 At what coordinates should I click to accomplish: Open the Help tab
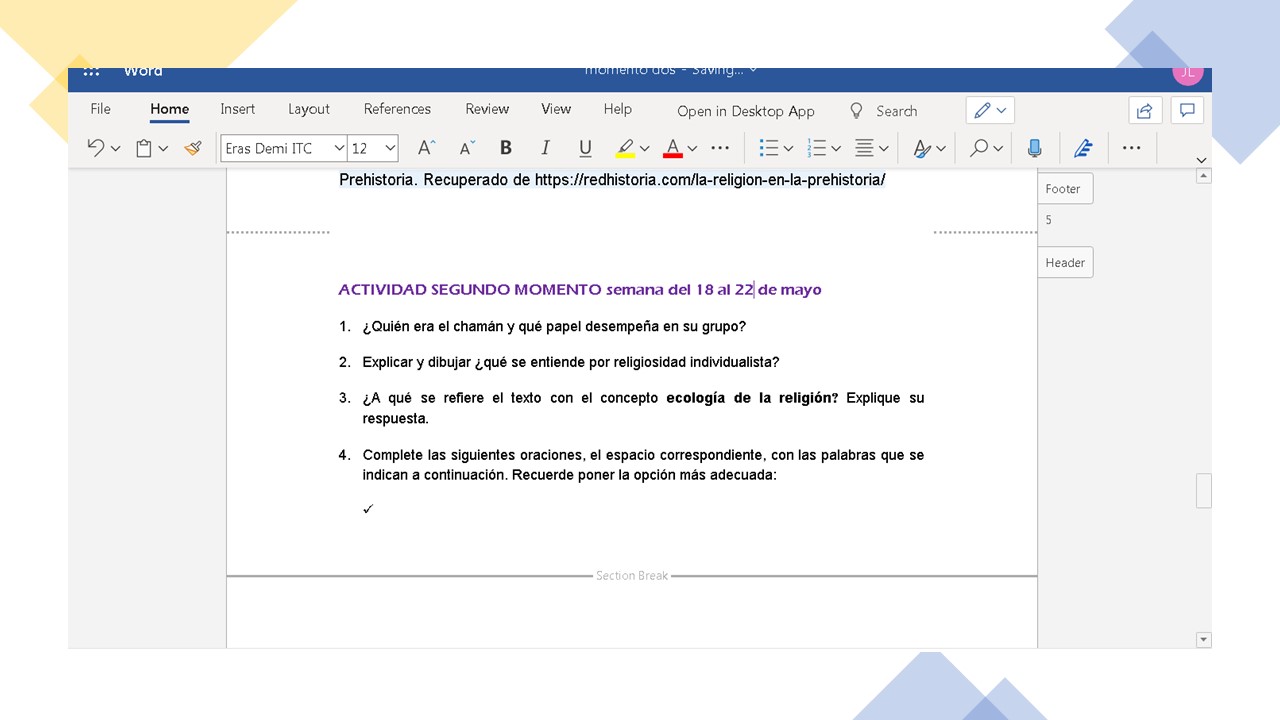pyautogui.click(x=618, y=109)
